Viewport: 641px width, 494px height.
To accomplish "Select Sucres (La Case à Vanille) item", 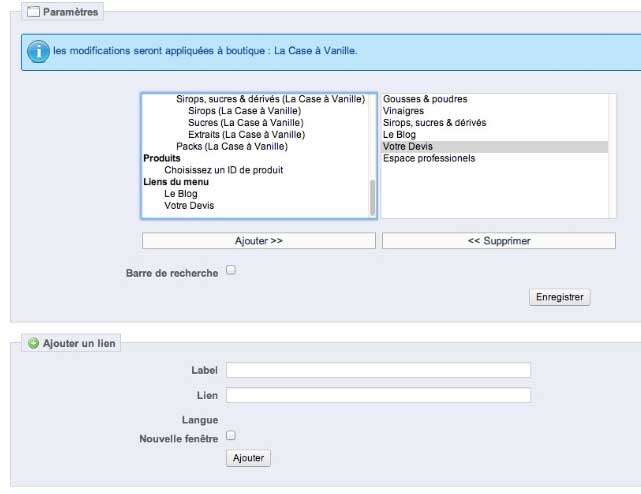I will (246, 123).
